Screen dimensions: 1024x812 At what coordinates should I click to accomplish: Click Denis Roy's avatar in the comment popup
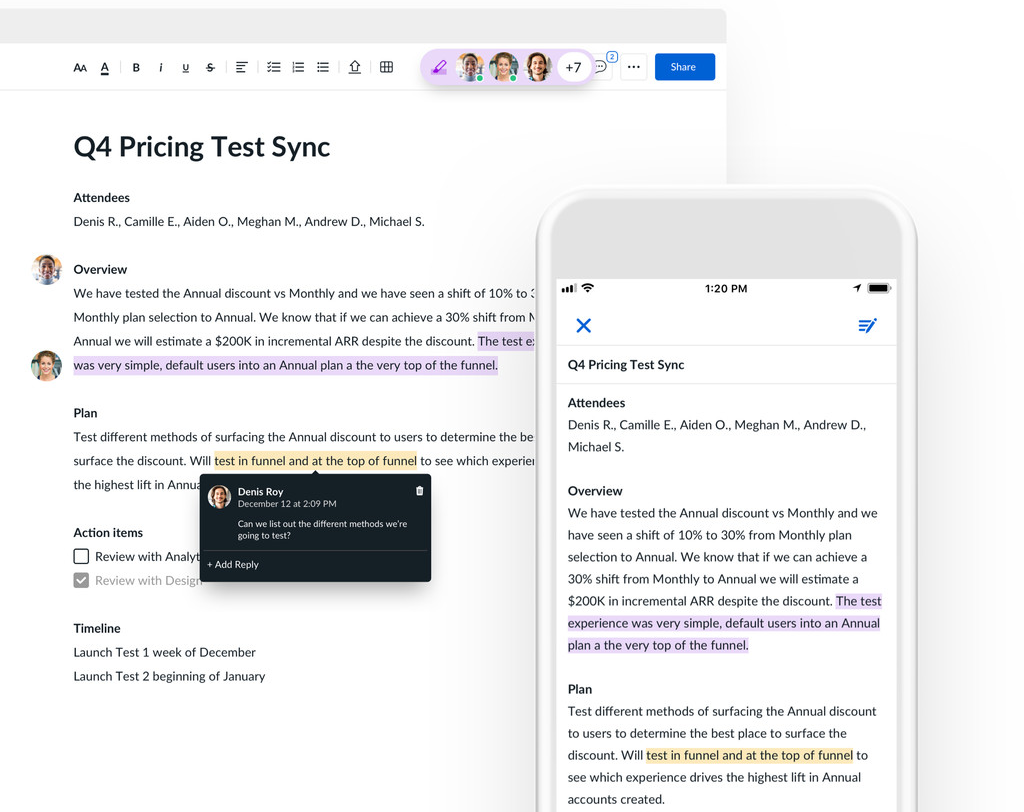219,497
